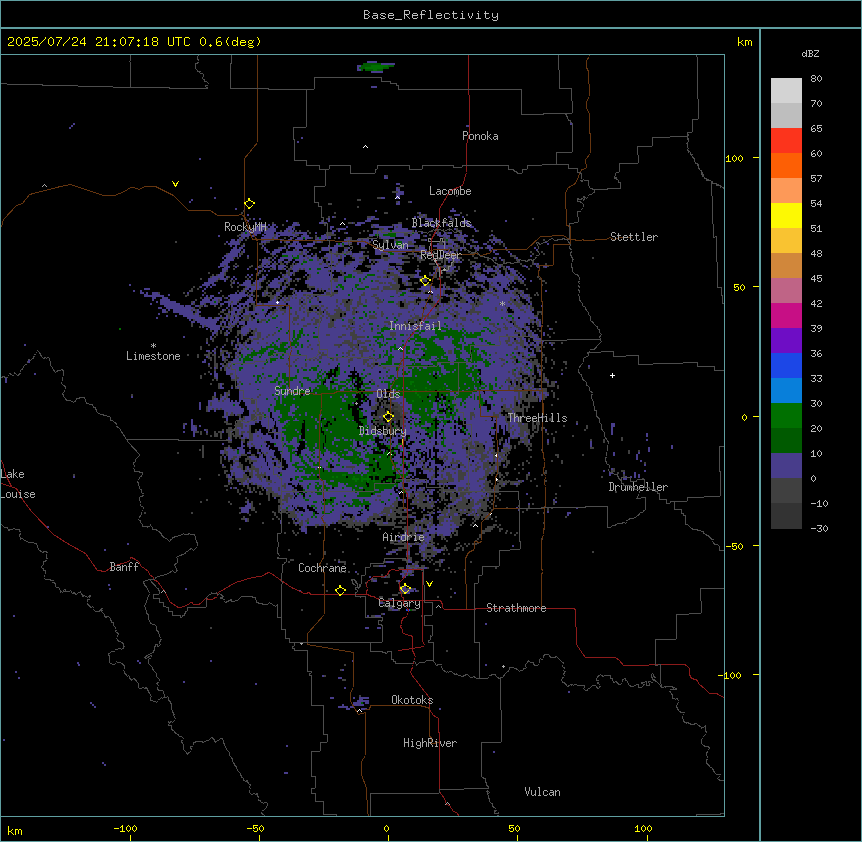Pick the yellow 51-54 dBZ legend swatch
Image resolution: width=862 pixels, height=842 pixels.
(786, 215)
